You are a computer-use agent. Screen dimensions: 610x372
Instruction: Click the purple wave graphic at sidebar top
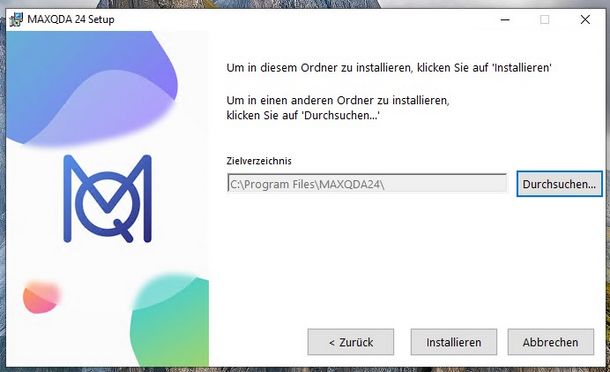[x=92, y=89]
